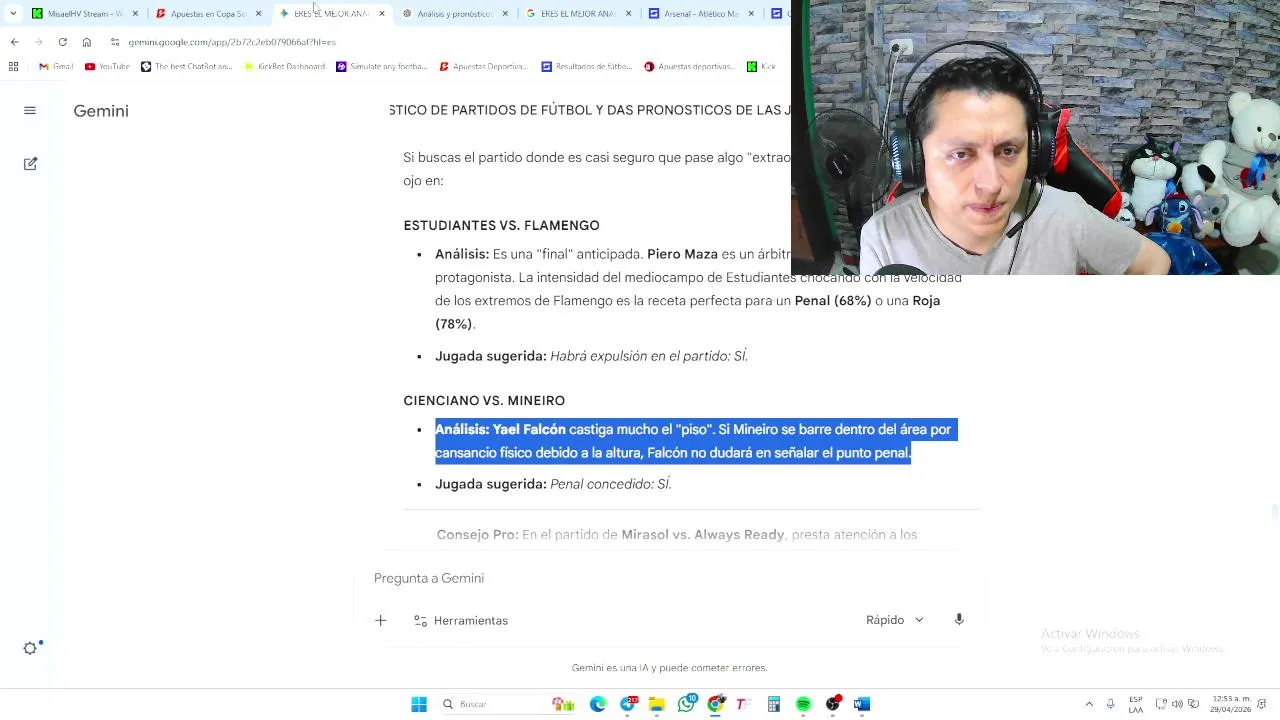
Task: Click the webcam overlay thumbnail
Action: tap(1035, 137)
